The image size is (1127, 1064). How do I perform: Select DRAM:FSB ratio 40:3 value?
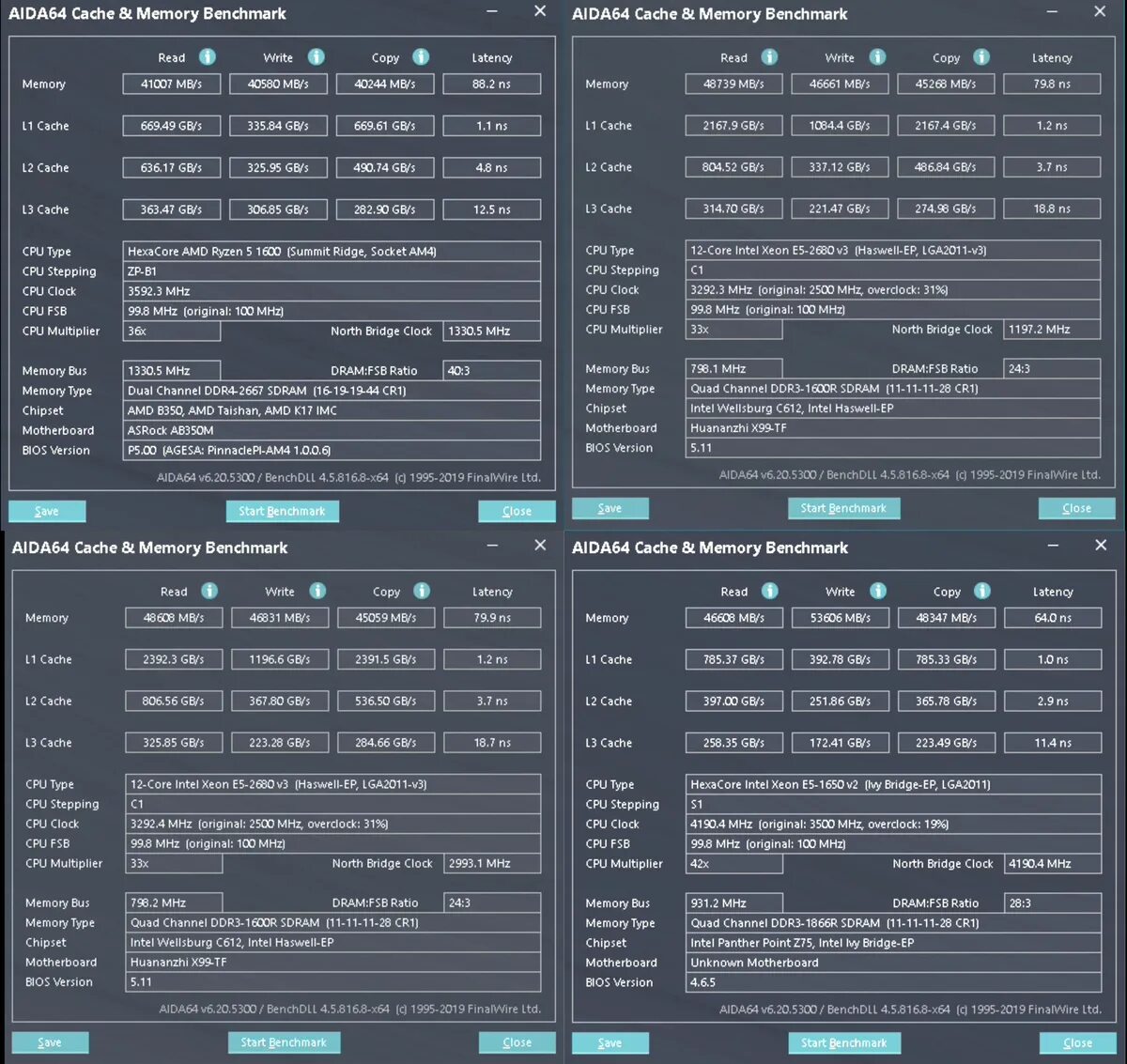491,370
